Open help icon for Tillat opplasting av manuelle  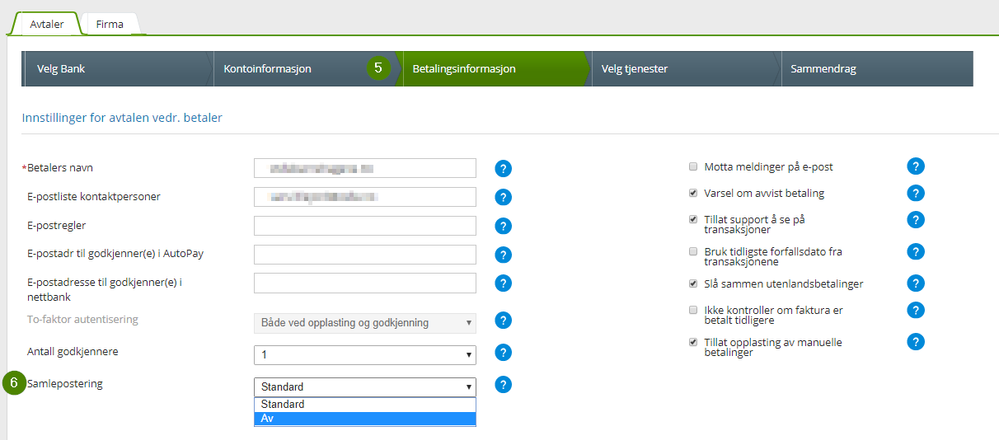click(x=916, y=343)
